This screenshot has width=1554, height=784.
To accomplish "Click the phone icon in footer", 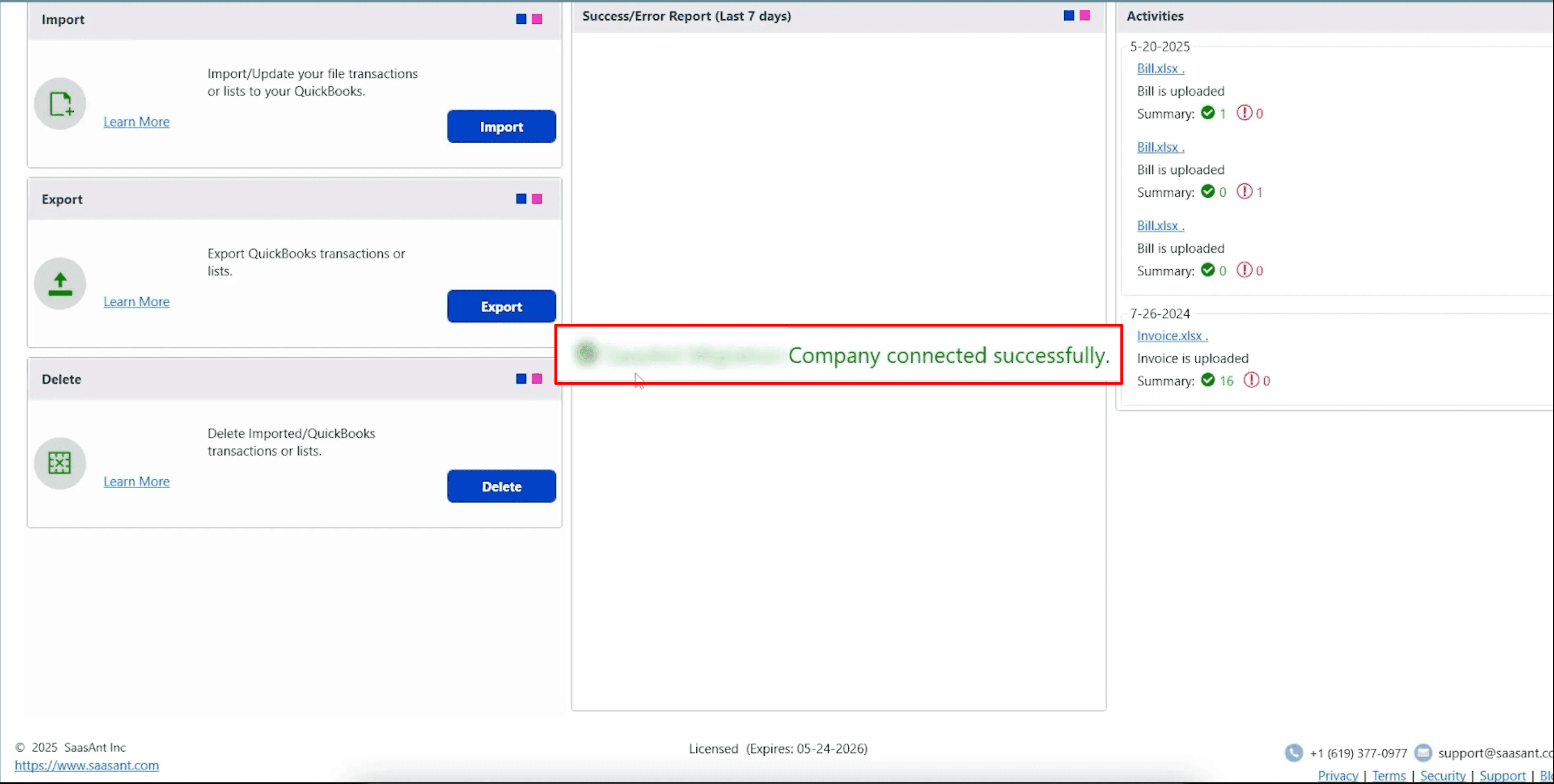I will click(x=1293, y=752).
